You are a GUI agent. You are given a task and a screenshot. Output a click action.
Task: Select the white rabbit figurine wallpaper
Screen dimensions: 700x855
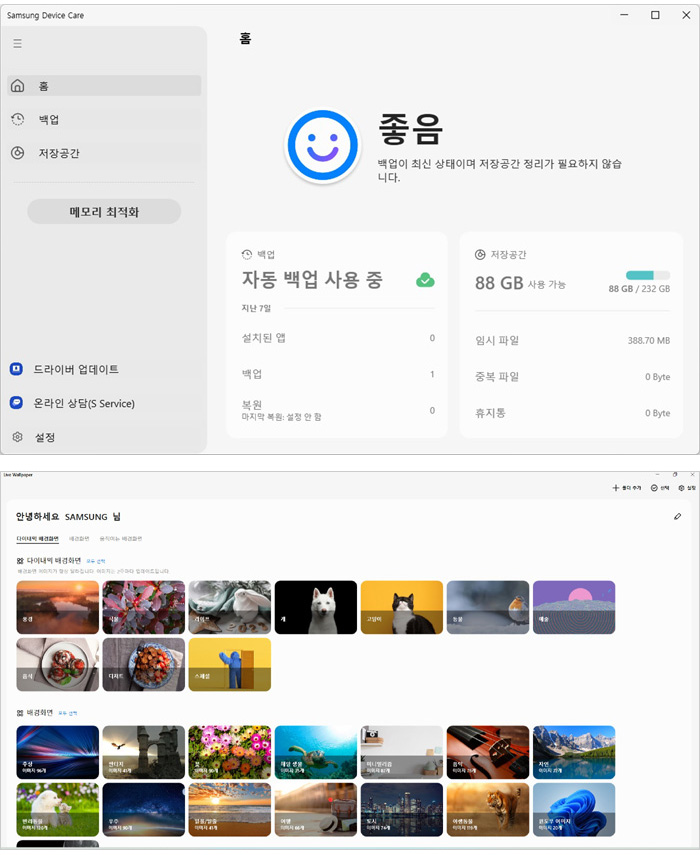[x=230, y=607]
